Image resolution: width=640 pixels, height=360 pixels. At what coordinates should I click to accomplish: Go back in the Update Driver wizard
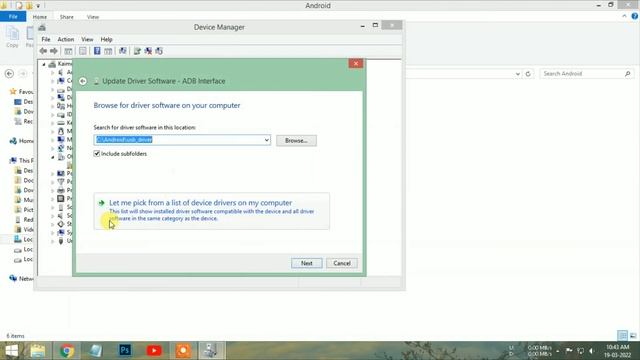click(83, 81)
